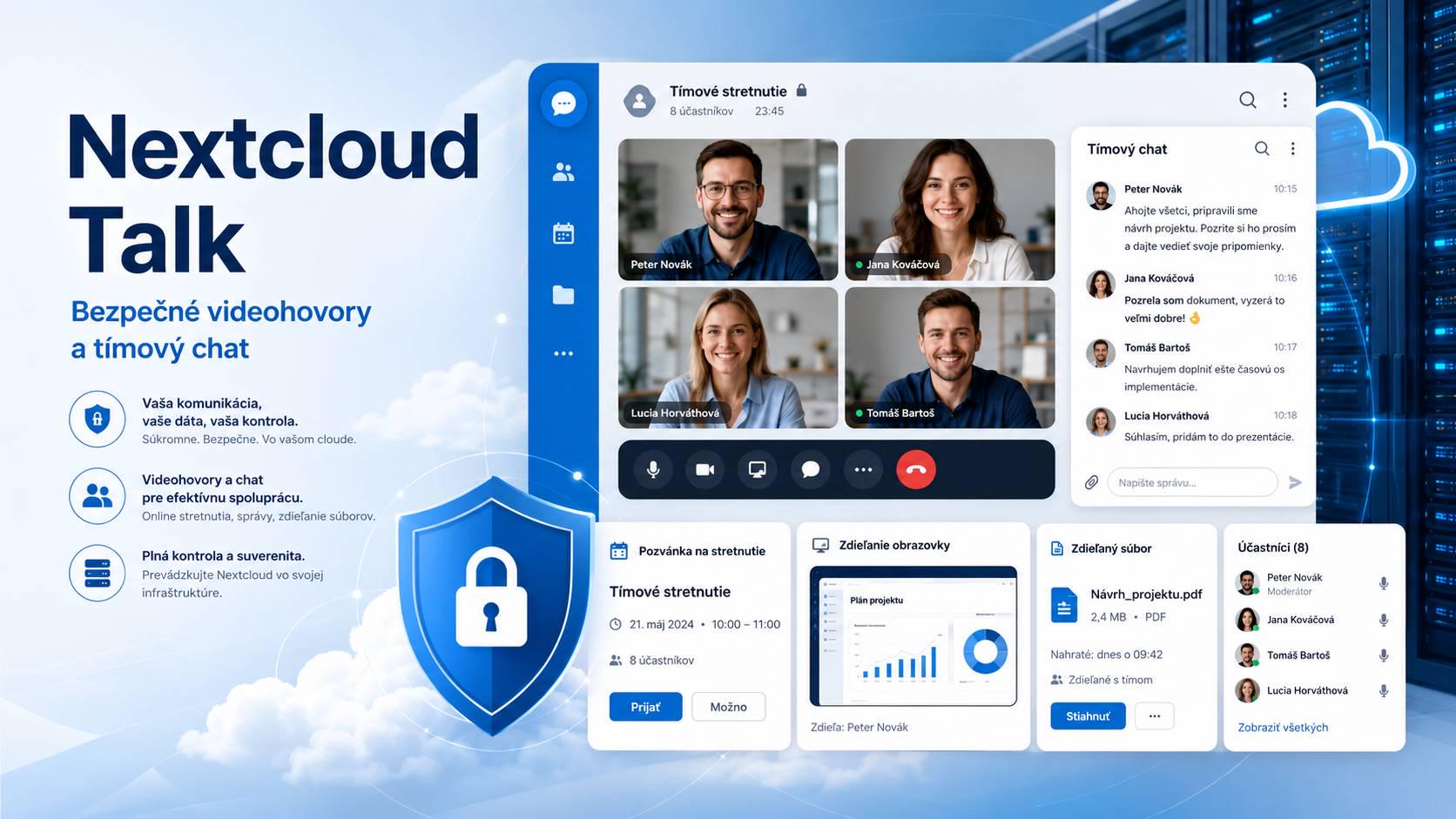Image resolution: width=1456 pixels, height=819 pixels.
Task: Select Jana Kováčová's video tile
Action: (950, 210)
